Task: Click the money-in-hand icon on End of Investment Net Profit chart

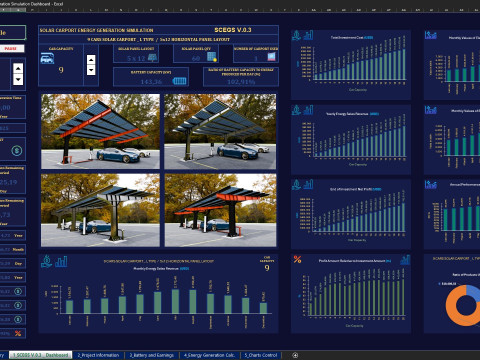Action: pyautogui.click(x=296, y=184)
